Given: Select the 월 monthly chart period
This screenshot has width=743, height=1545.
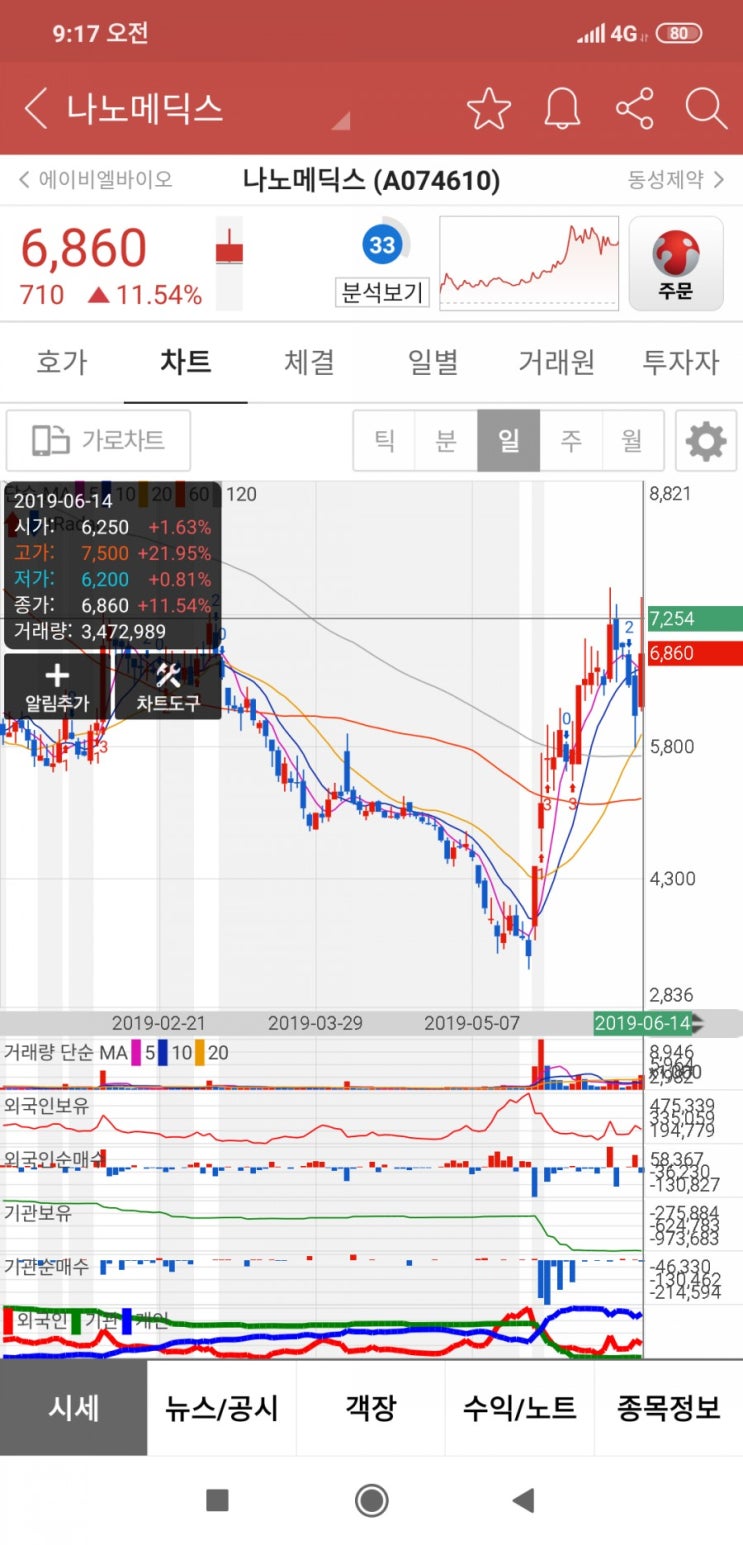Looking at the screenshot, I should [x=631, y=440].
